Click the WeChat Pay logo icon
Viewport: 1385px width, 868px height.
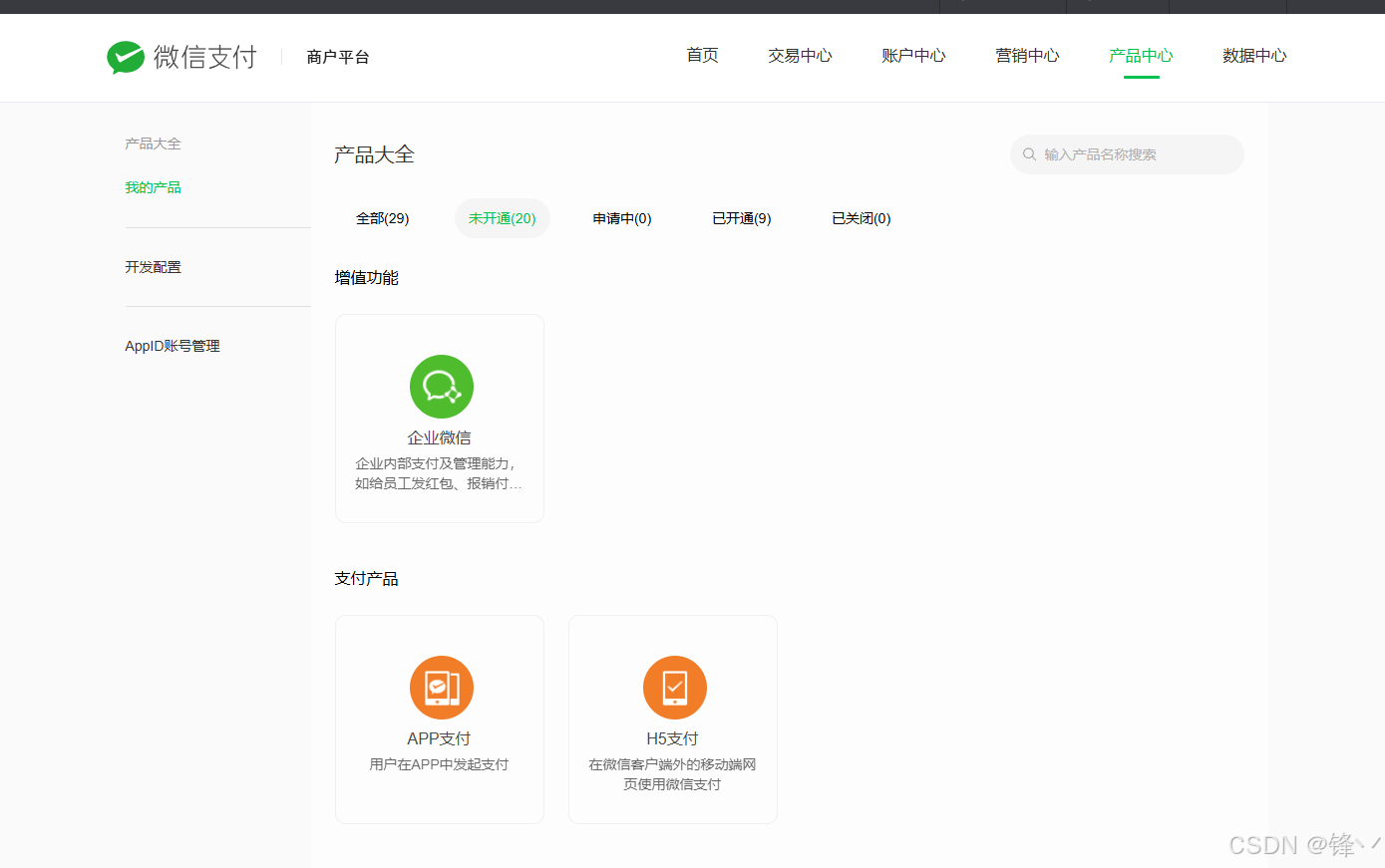point(126,57)
